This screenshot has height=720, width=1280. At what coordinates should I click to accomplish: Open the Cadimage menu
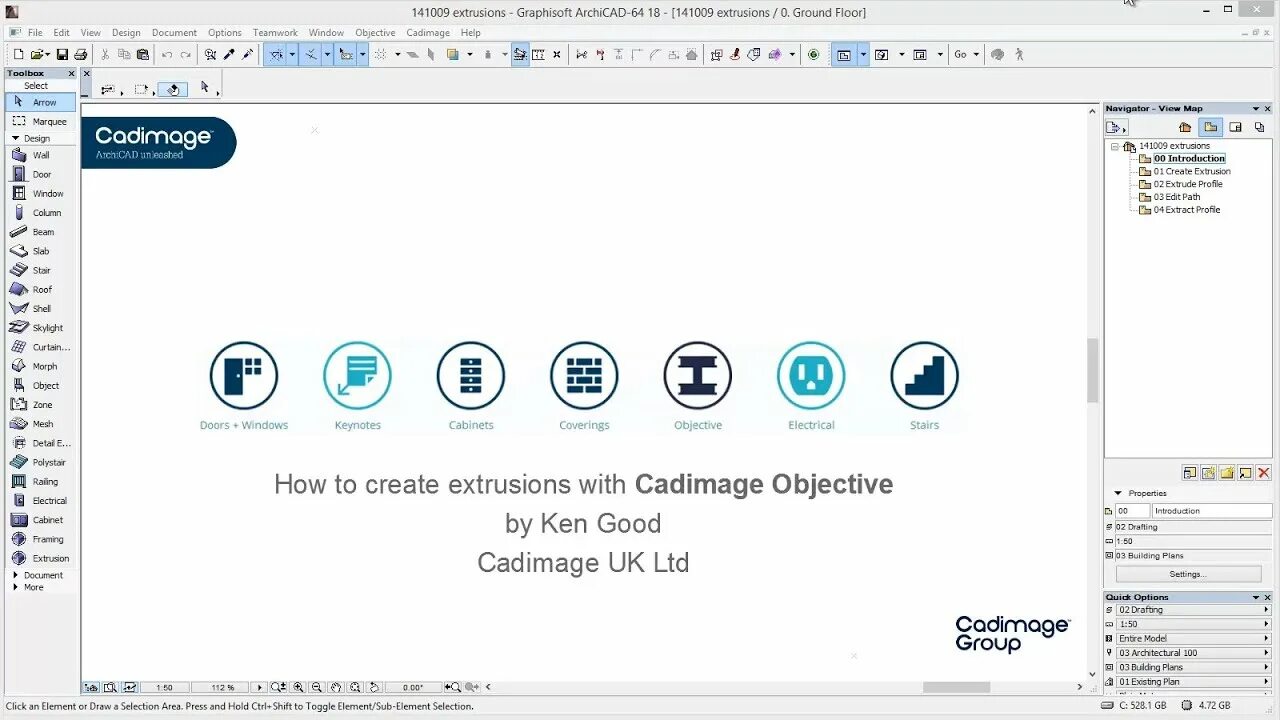coord(428,33)
